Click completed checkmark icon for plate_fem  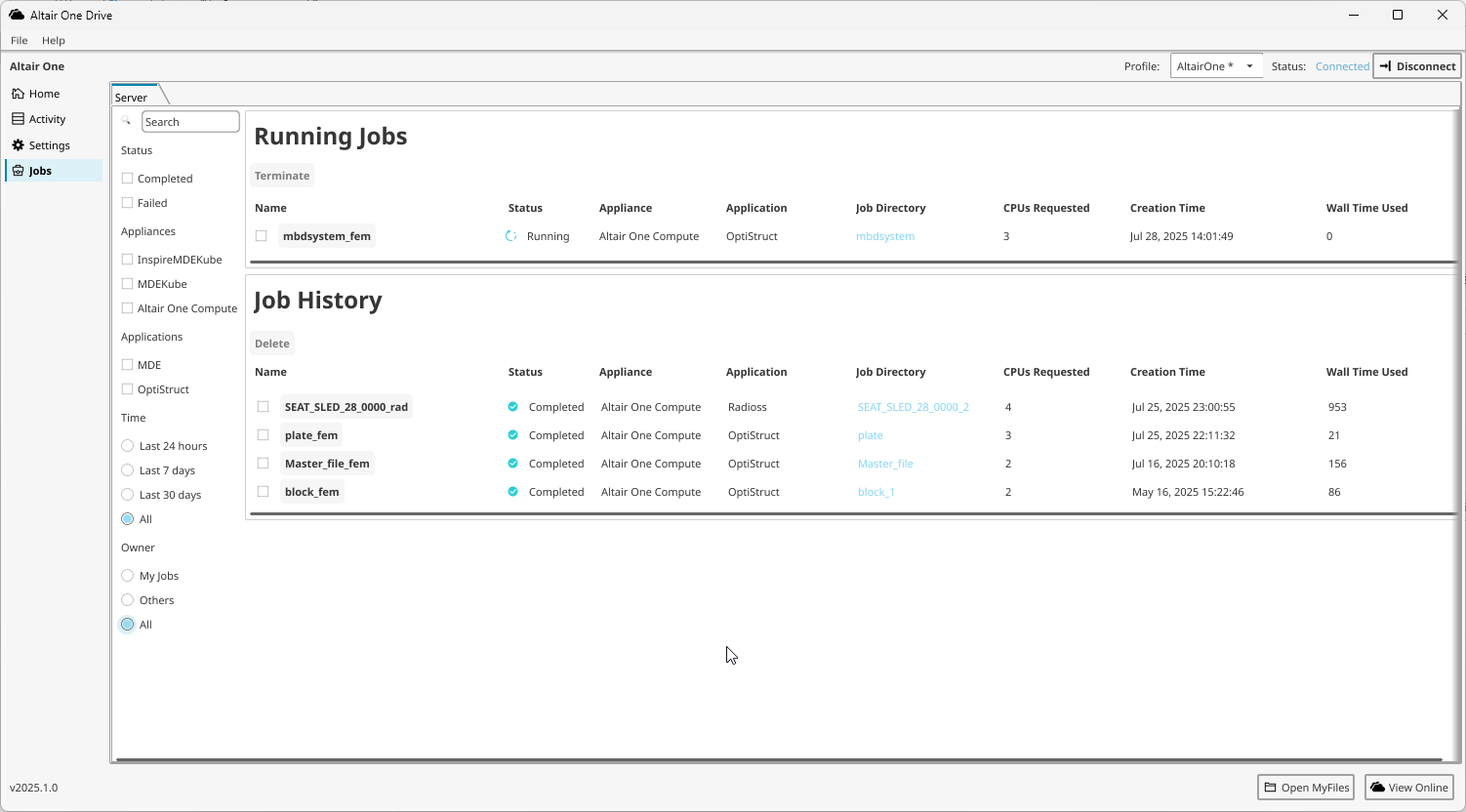(x=512, y=435)
